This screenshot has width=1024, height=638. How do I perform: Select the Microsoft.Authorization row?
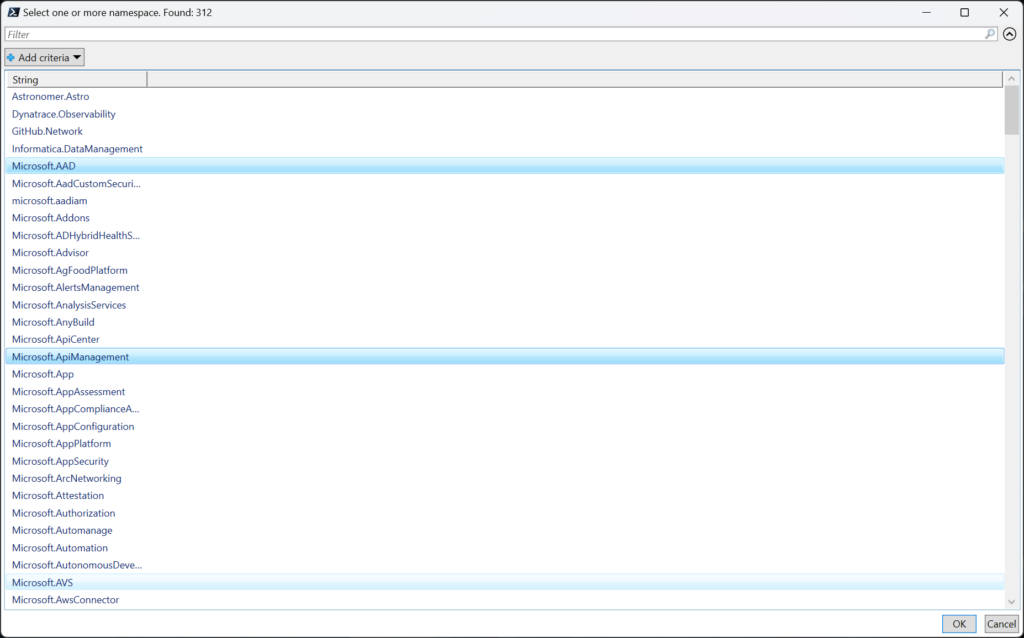[x=505, y=513]
